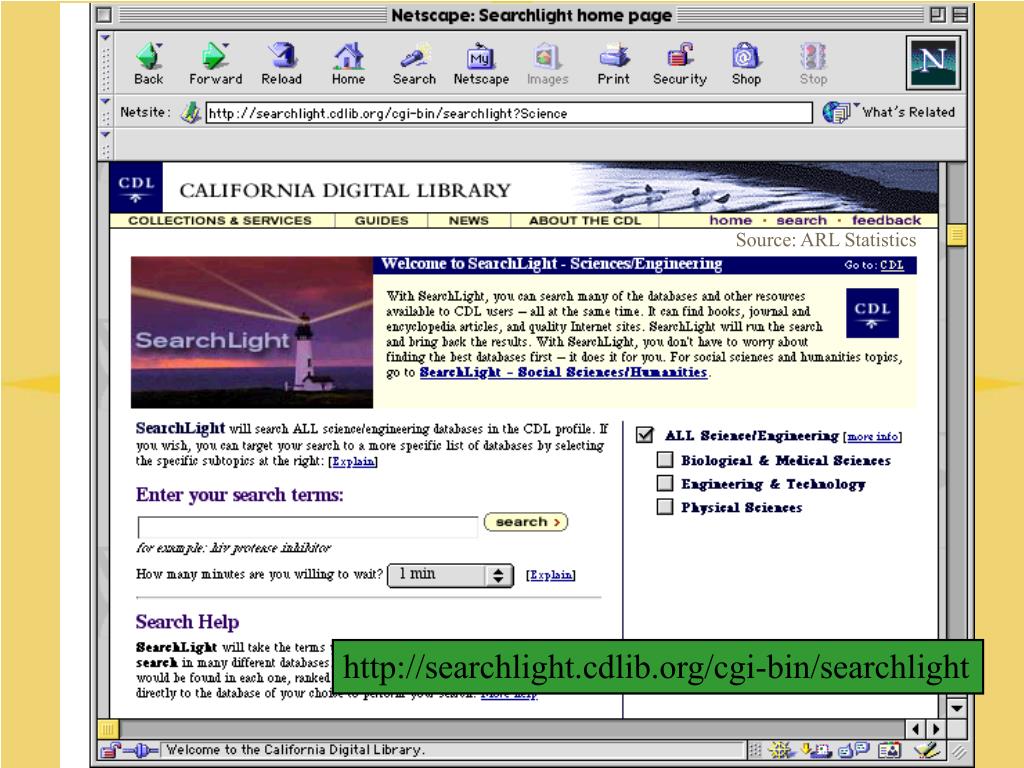Open the more info link
1024x768 pixels.
872,437
